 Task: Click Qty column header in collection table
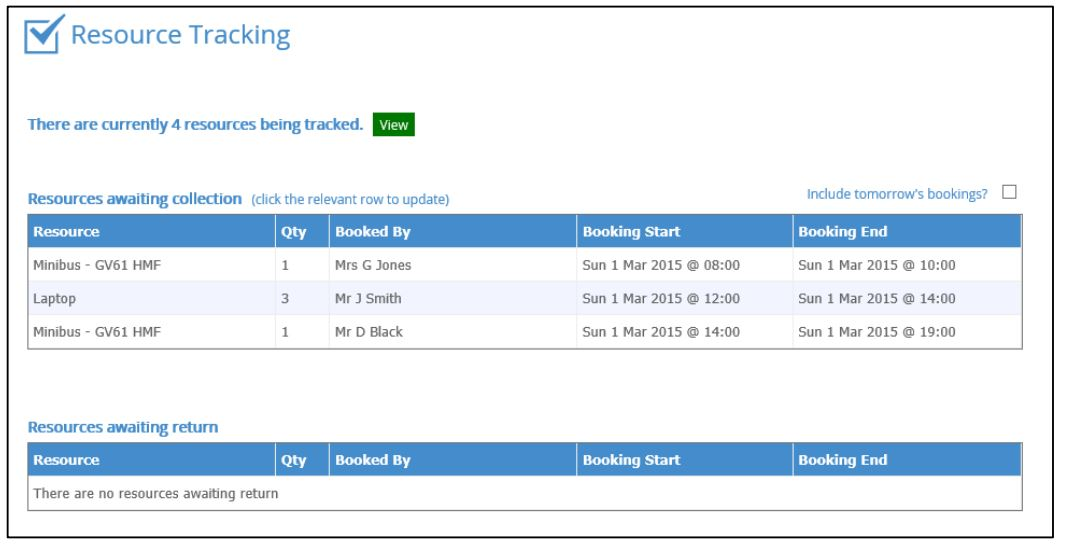coord(302,231)
